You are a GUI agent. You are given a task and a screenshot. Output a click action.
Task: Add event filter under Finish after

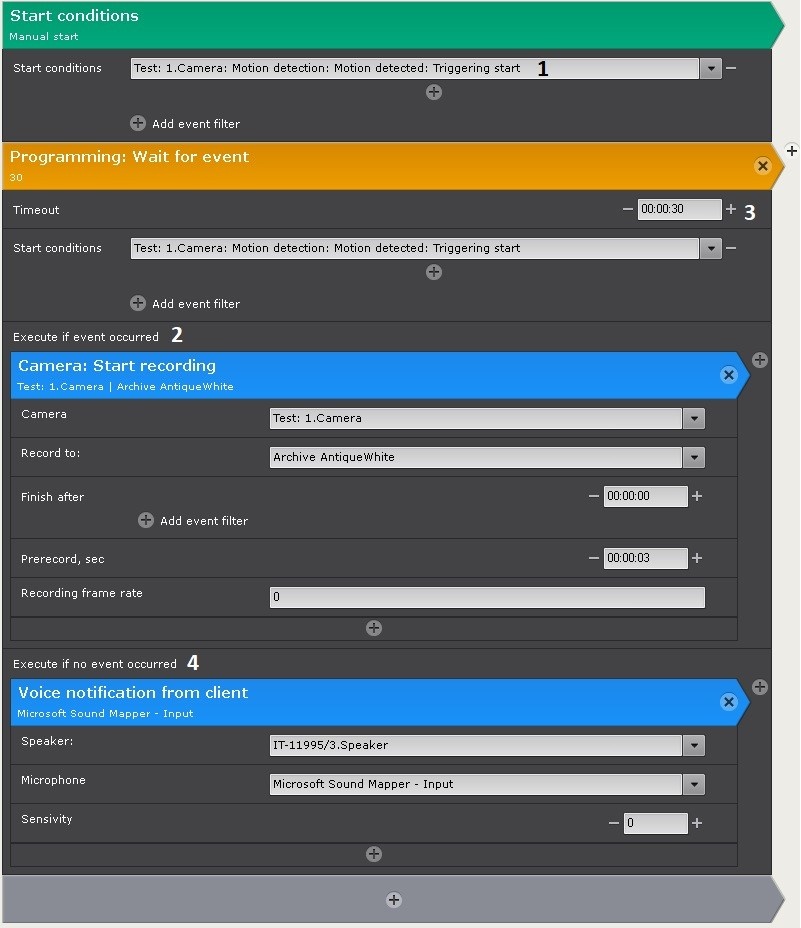(146, 521)
